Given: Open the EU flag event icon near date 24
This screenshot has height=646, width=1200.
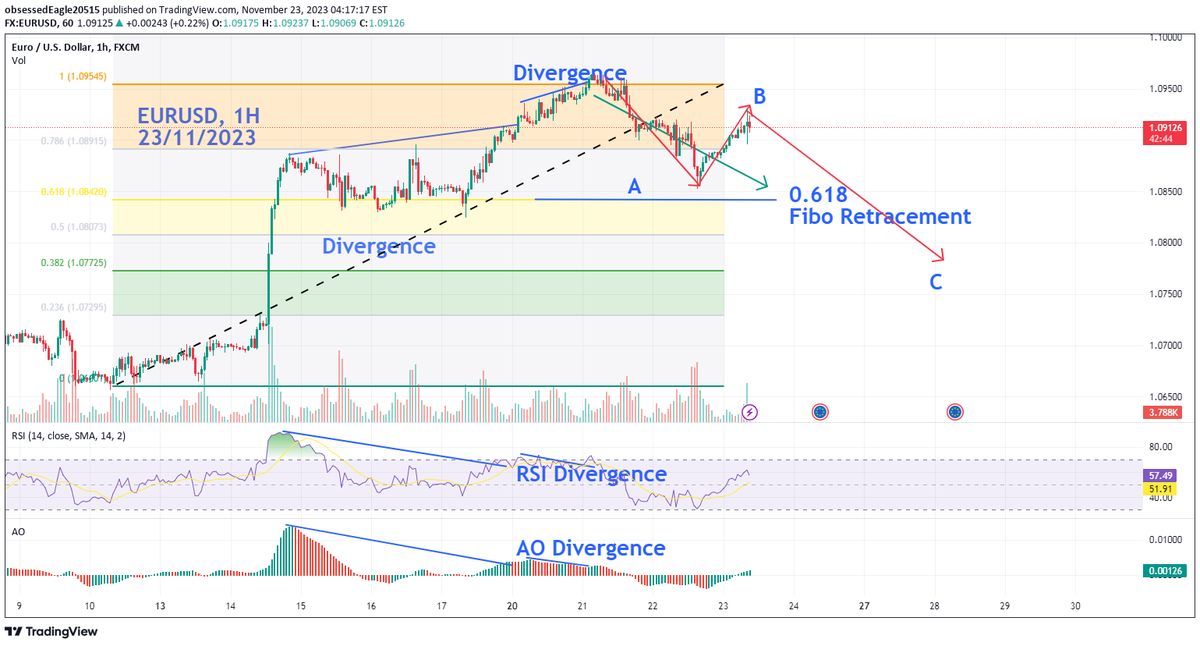Looking at the screenshot, I should 820,411.
